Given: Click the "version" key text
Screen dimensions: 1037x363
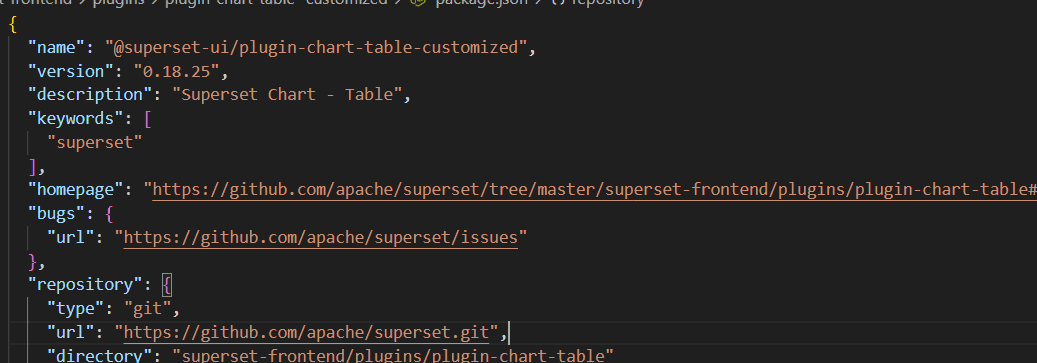Looking at the screenshot, I should [x=71, y=71].
